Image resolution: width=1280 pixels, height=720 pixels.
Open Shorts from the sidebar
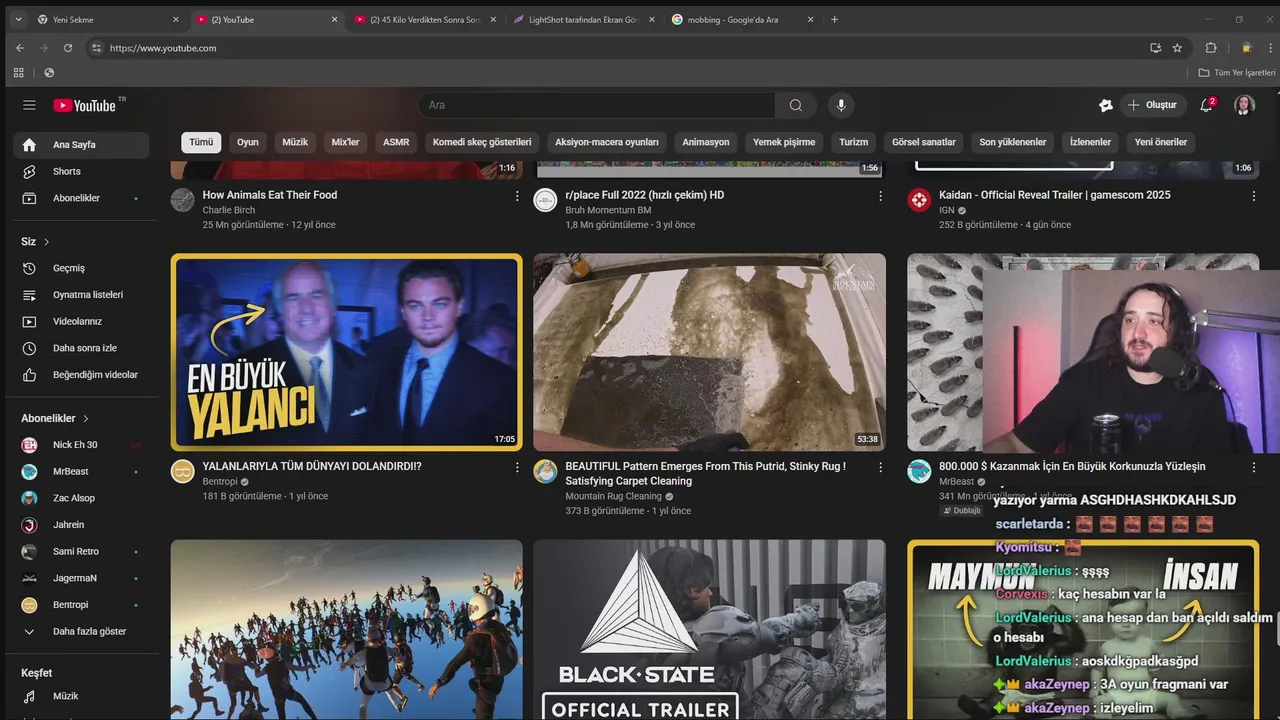(x=82, y=171)
